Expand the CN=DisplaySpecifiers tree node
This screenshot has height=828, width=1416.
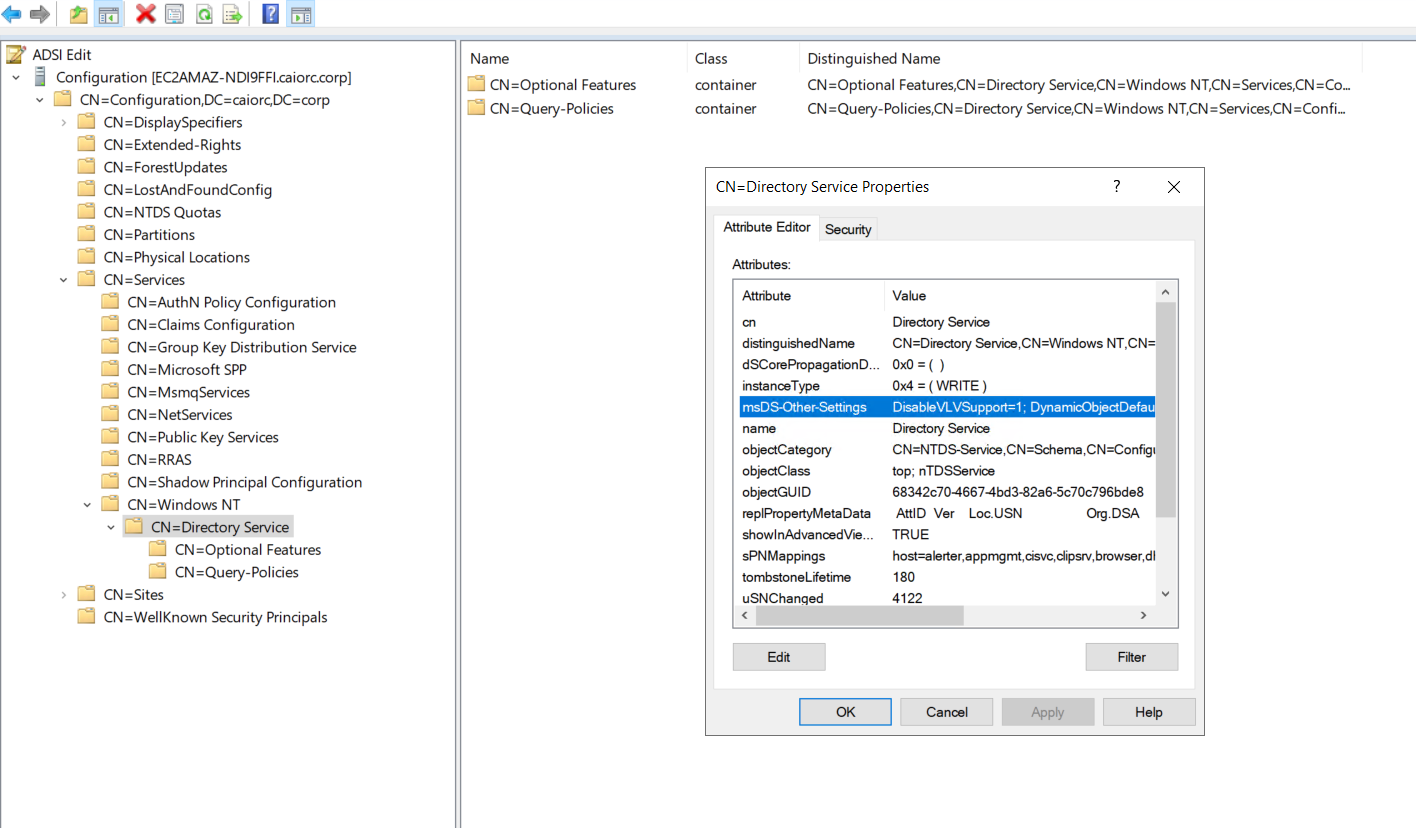pyautogui.click(x=64, y=122)
